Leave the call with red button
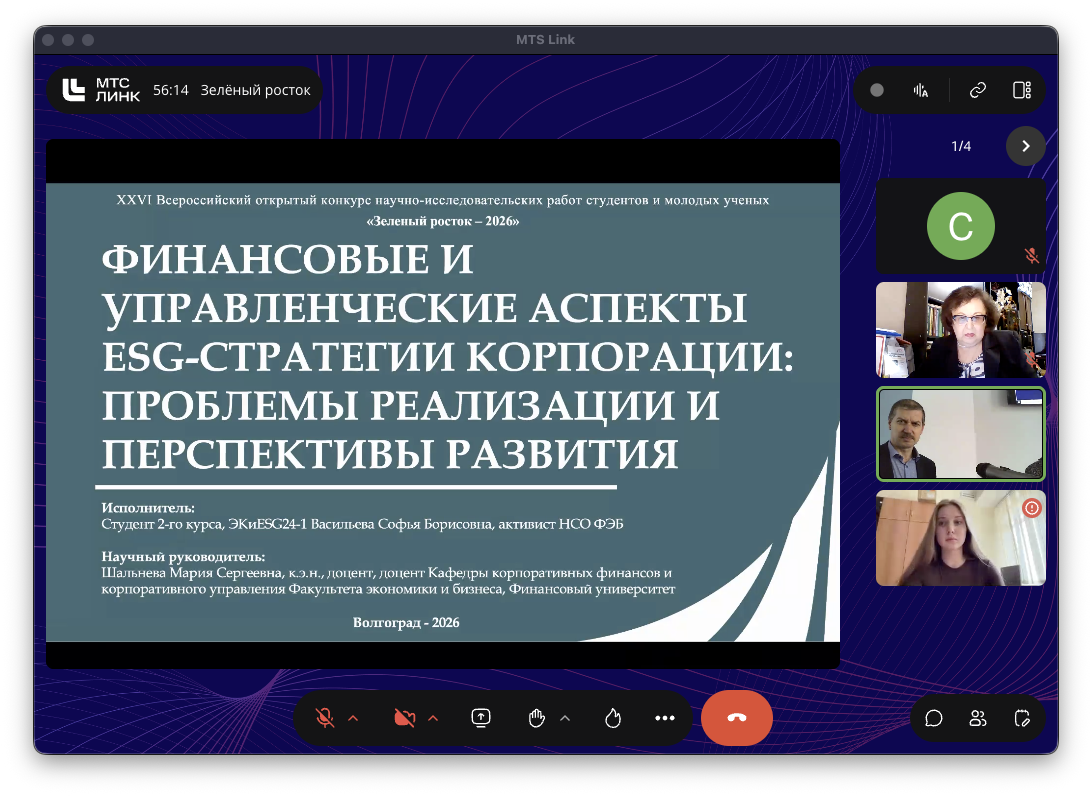 click(737, 718)
